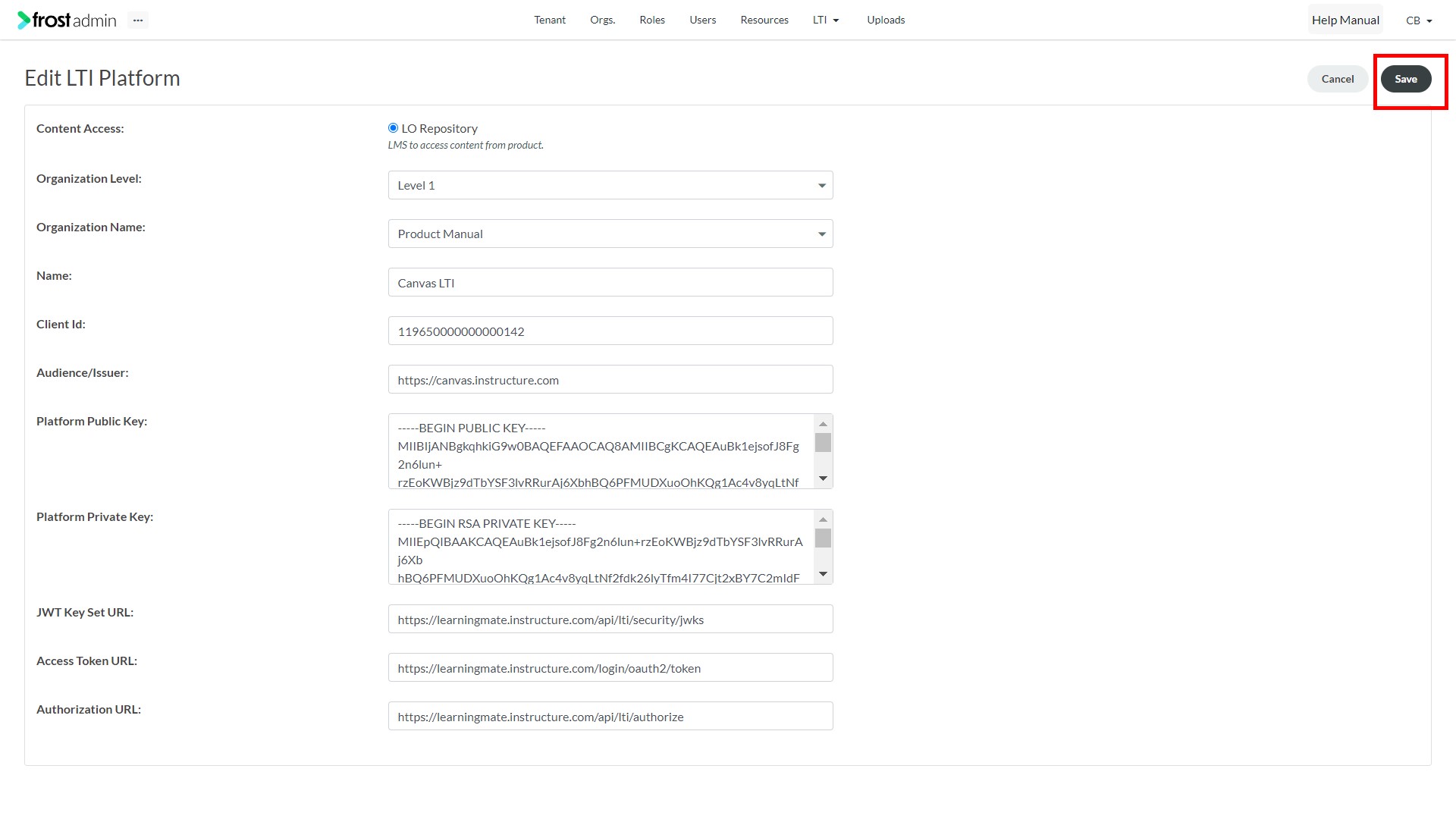Open the Help Manual link
1456x819 pixels.
(x=1345, y=20)
